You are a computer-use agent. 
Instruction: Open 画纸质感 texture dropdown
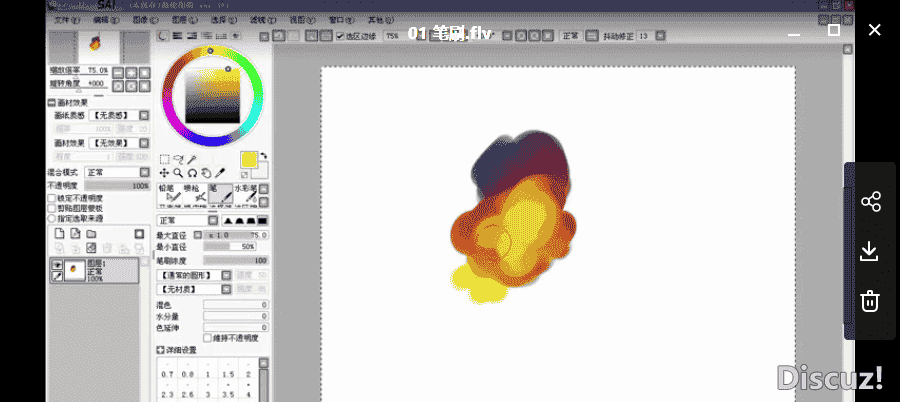pos(144,115)
